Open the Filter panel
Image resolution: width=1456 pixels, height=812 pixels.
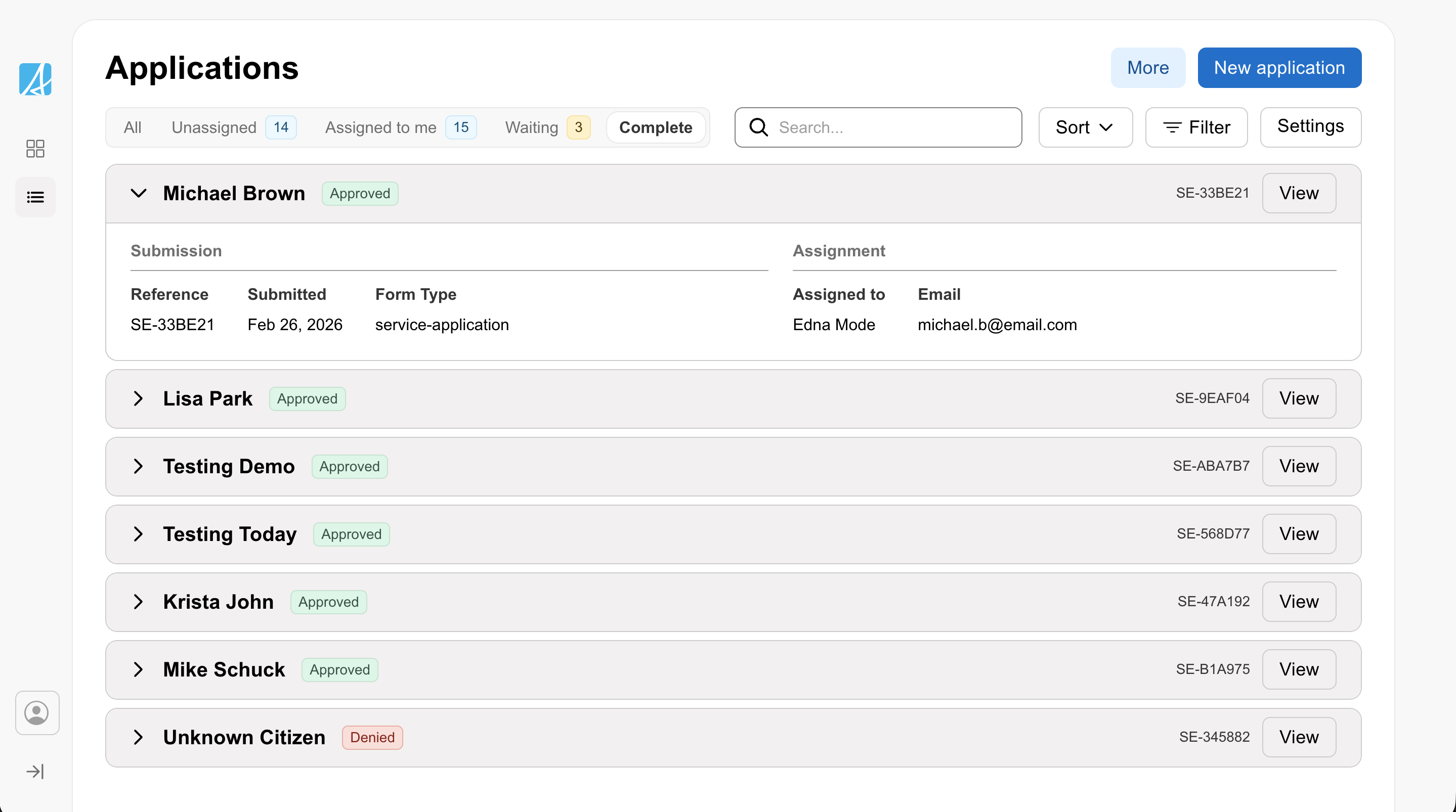tap(1196, 127)
